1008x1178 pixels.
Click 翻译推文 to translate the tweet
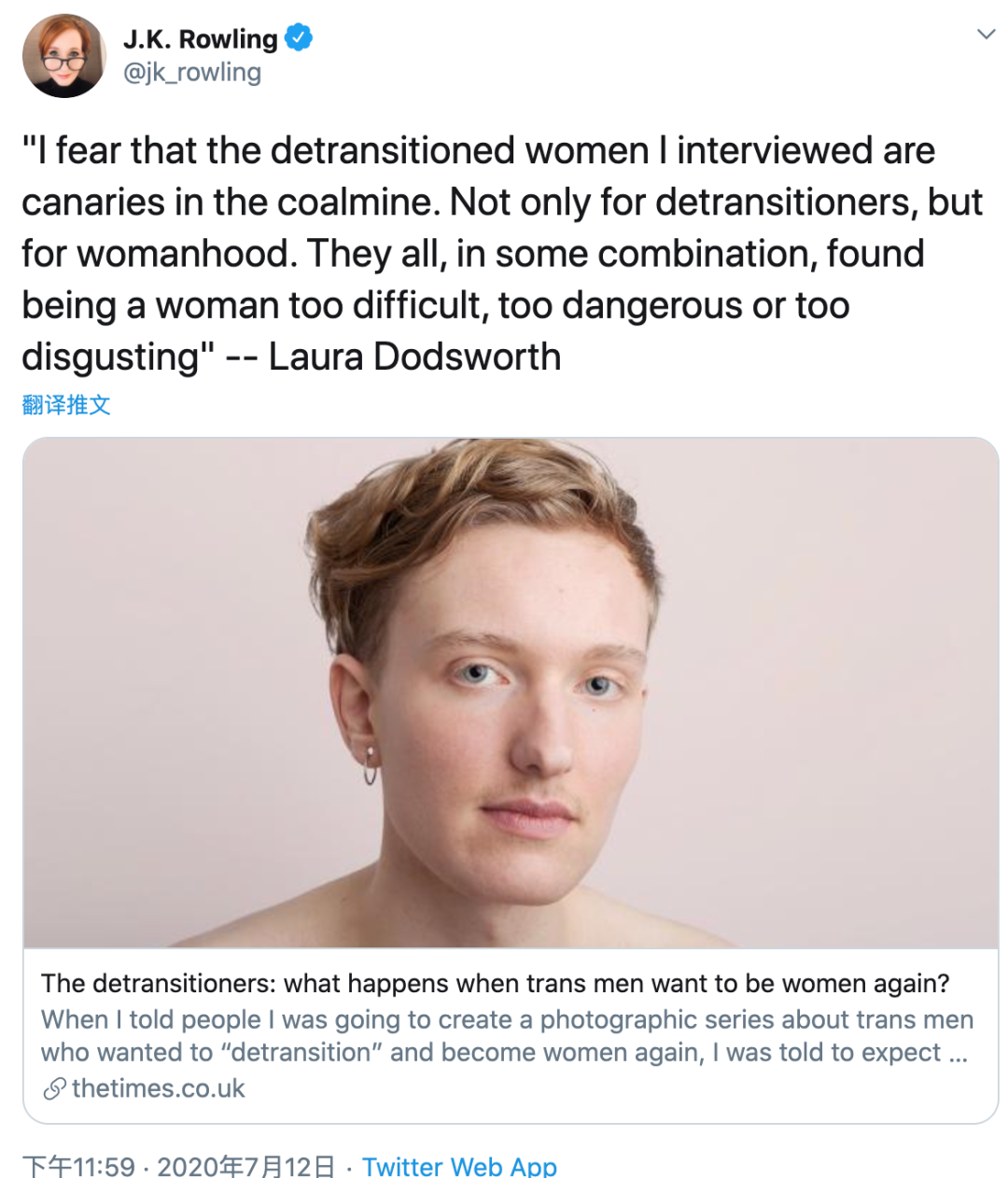66,404
